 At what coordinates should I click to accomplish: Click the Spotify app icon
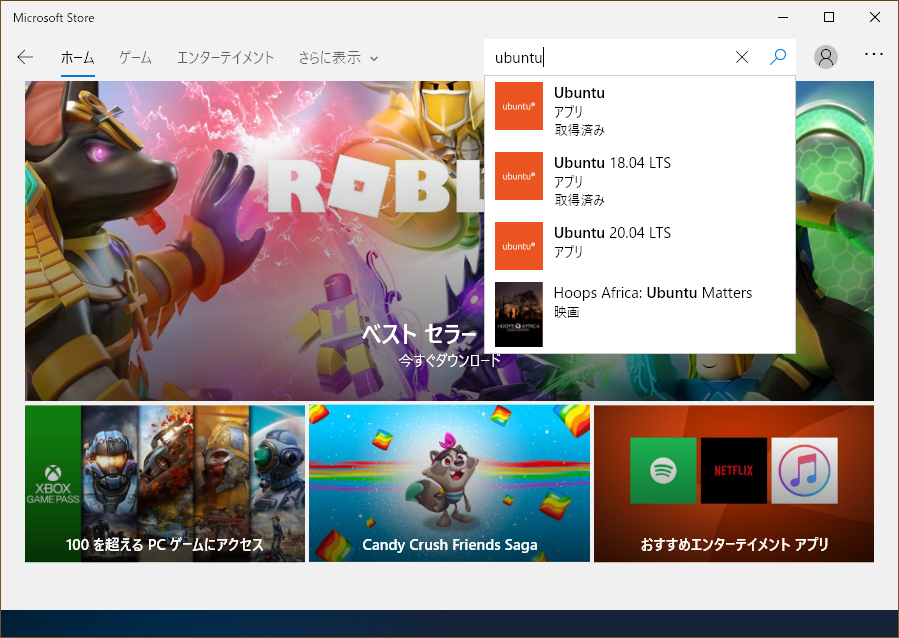tap(663, 471)
